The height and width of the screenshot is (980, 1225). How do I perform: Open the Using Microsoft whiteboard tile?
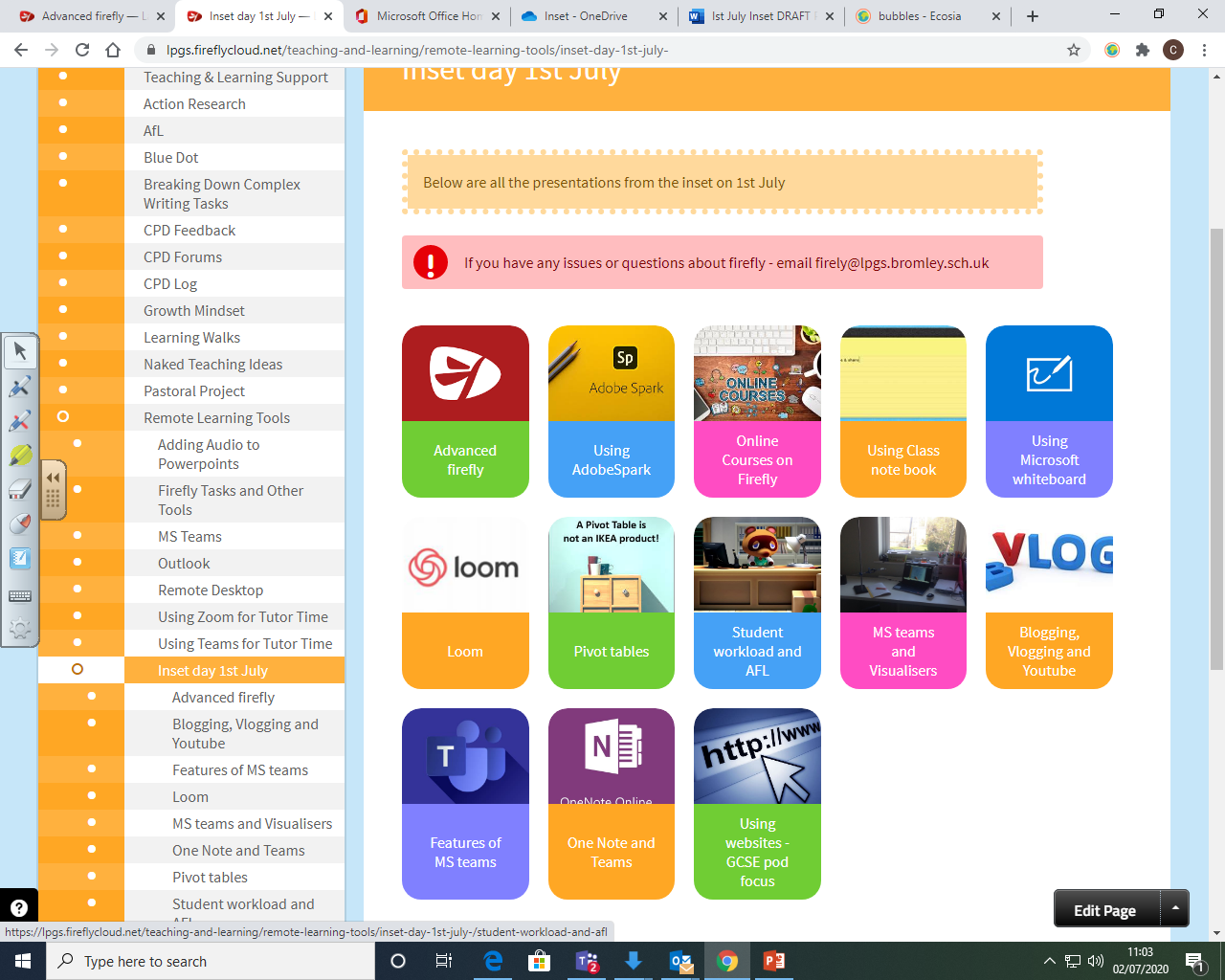[1049, 412]
